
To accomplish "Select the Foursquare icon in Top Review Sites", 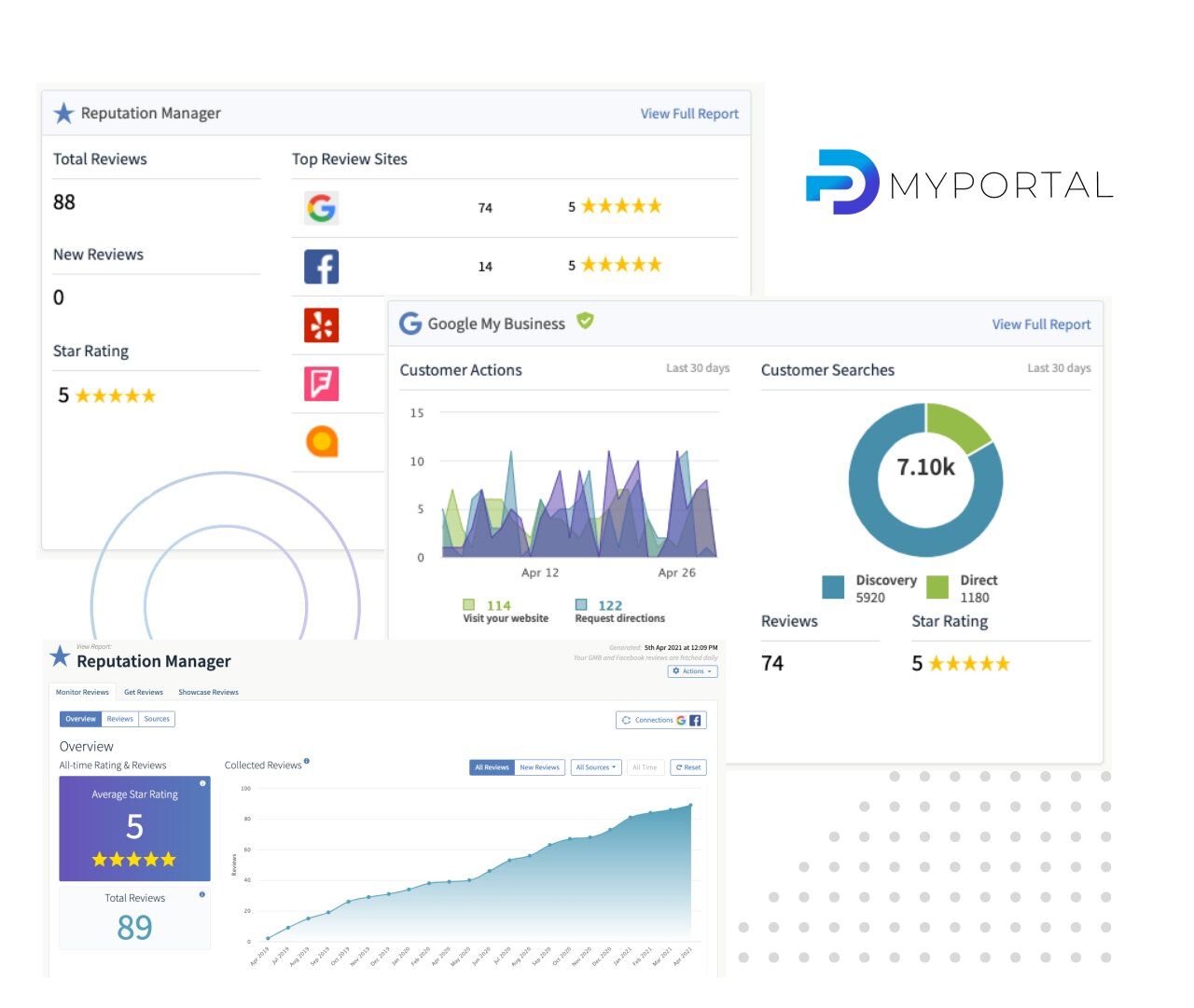I will point(321,383).
